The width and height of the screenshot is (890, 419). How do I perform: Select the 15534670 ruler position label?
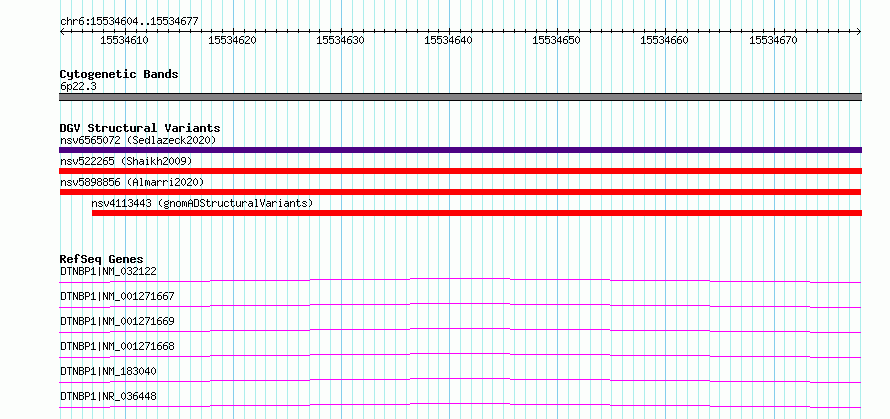tap(774, 40)
